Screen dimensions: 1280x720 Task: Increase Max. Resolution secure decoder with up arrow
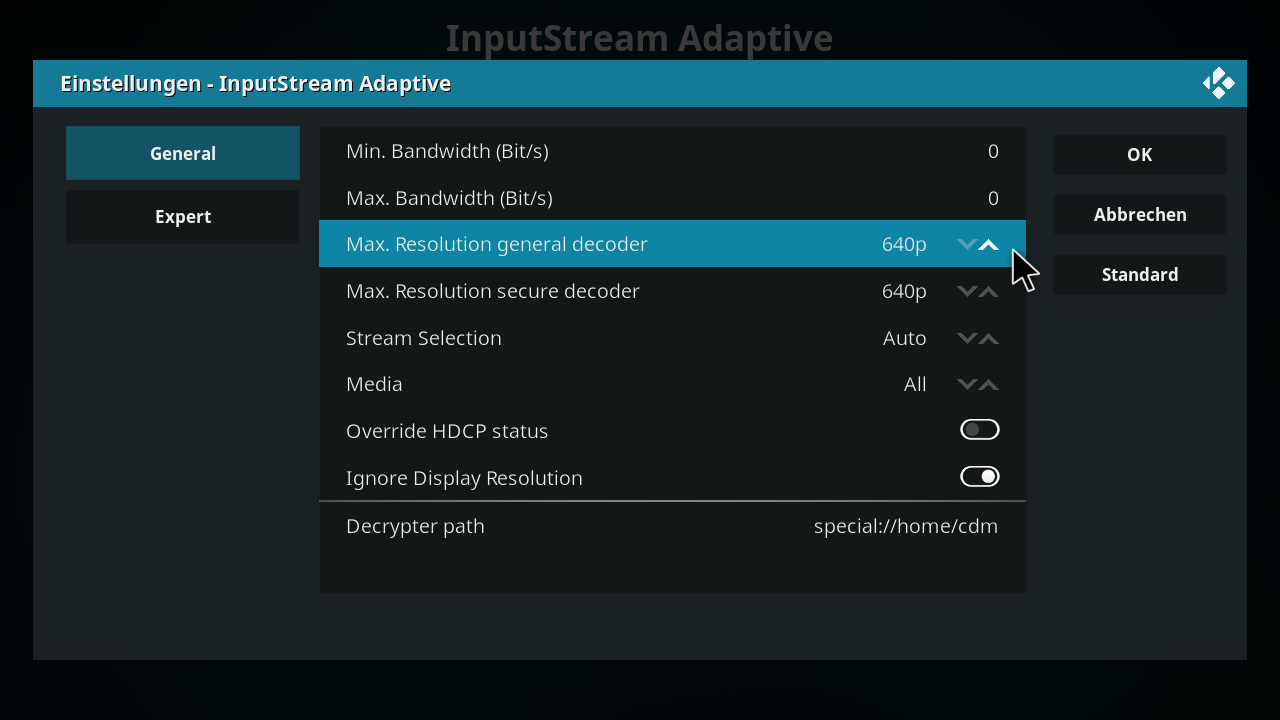point(989,292)
